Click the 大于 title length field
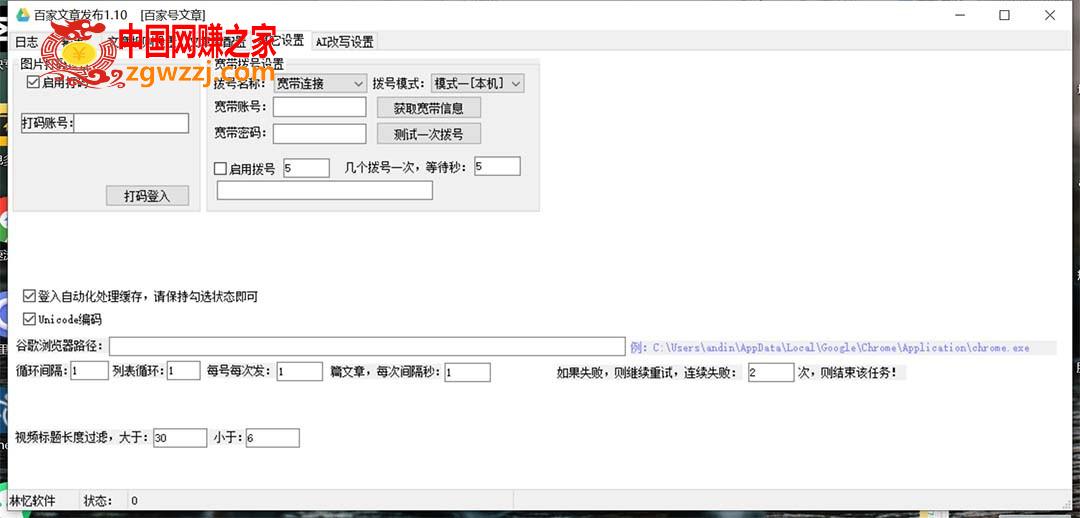 tap(180, 437)
